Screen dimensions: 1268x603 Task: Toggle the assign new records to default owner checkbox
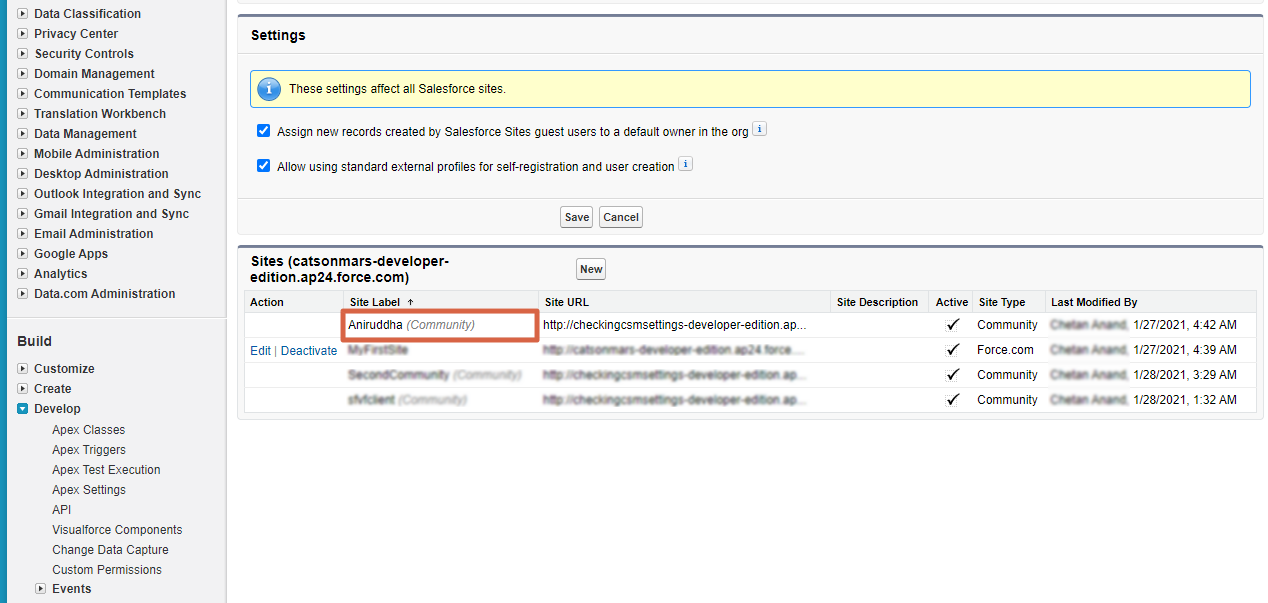(264, 131)
